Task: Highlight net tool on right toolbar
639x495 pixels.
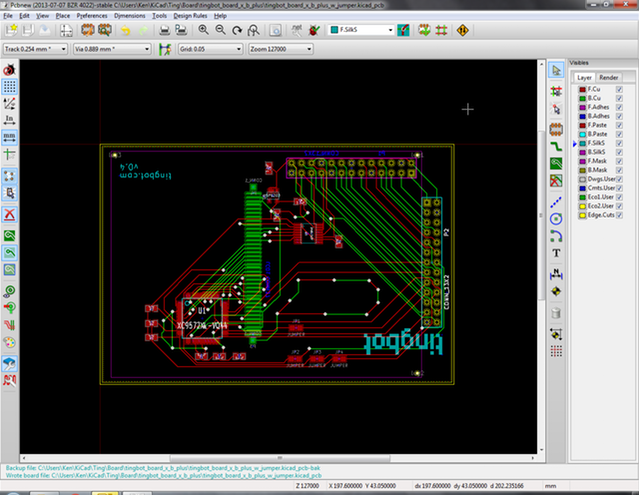Action: pyautogui.click(x=556, y=91)
